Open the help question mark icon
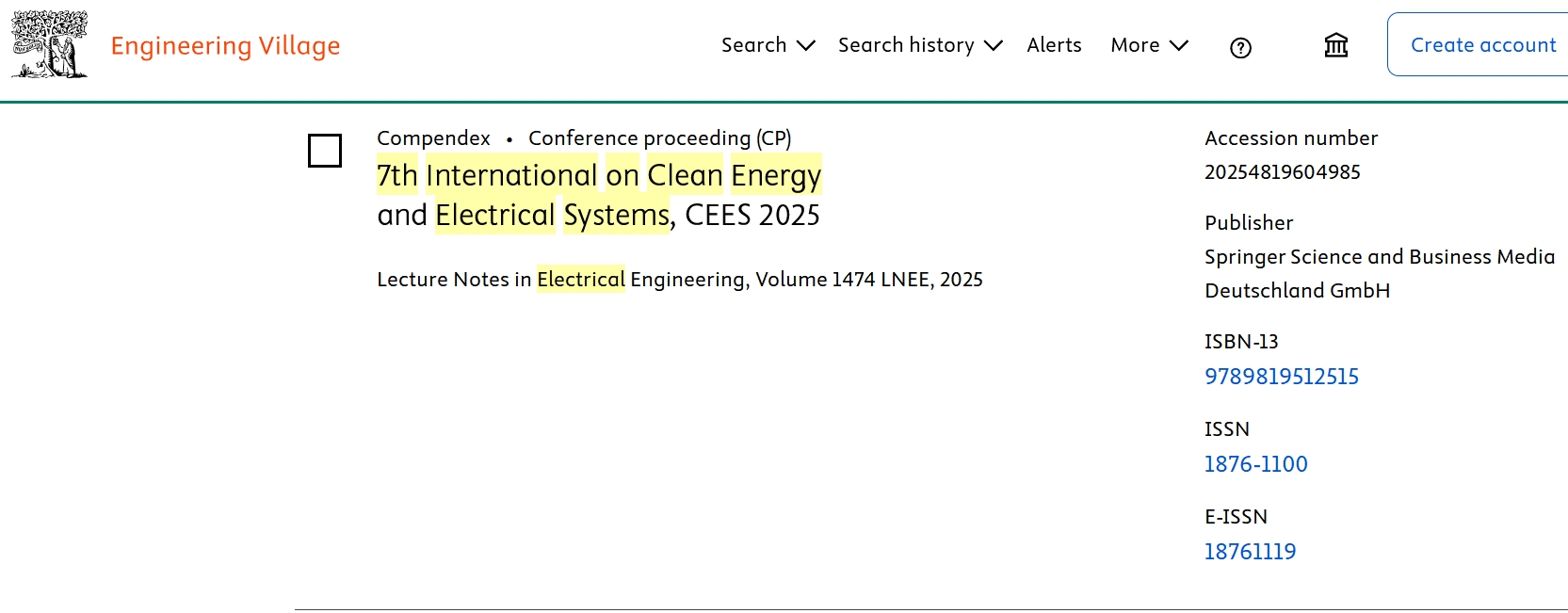The height and width of the screenshot is (613, 1568). (1240, 48)
